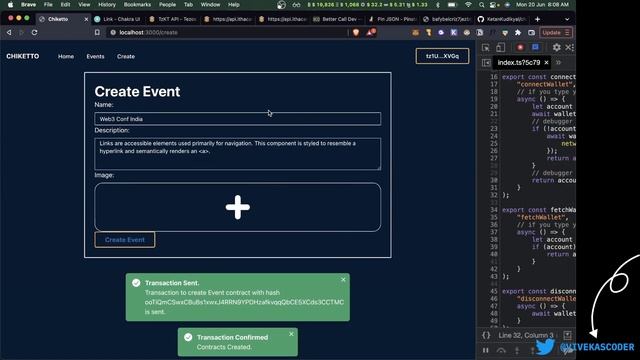Switch to the Pin JSON - Pinata tab

pyautogui.click(x=393, y=19)
